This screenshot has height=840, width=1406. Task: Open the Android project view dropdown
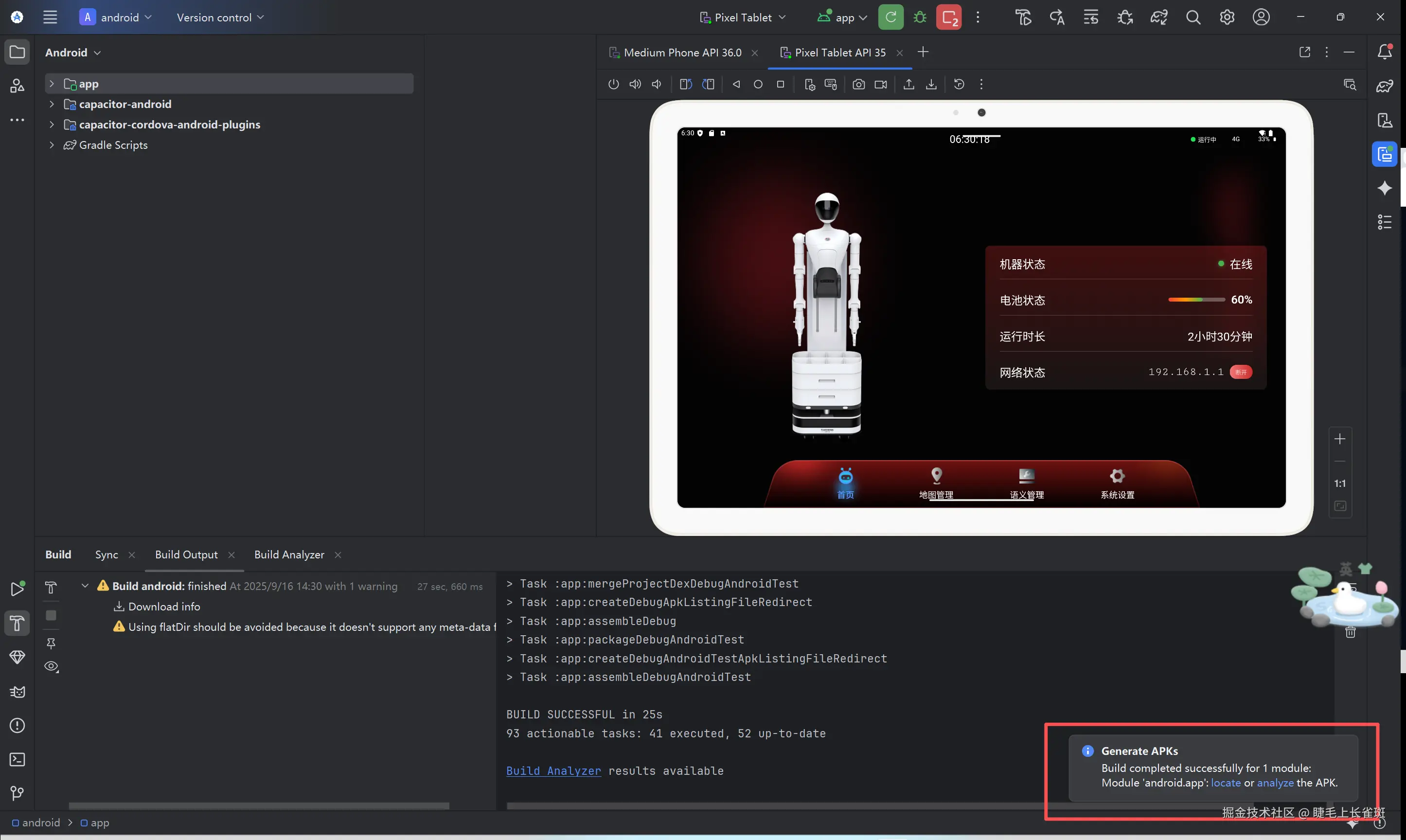pos(72,53)
